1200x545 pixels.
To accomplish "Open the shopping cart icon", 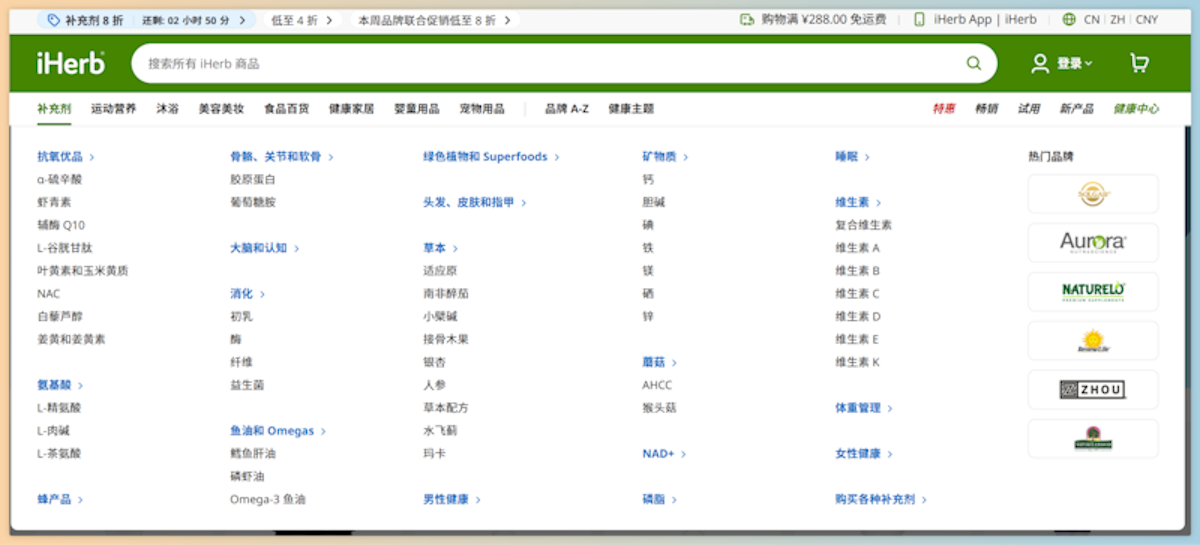I will pyautogui.click(x=1139, y=63).
